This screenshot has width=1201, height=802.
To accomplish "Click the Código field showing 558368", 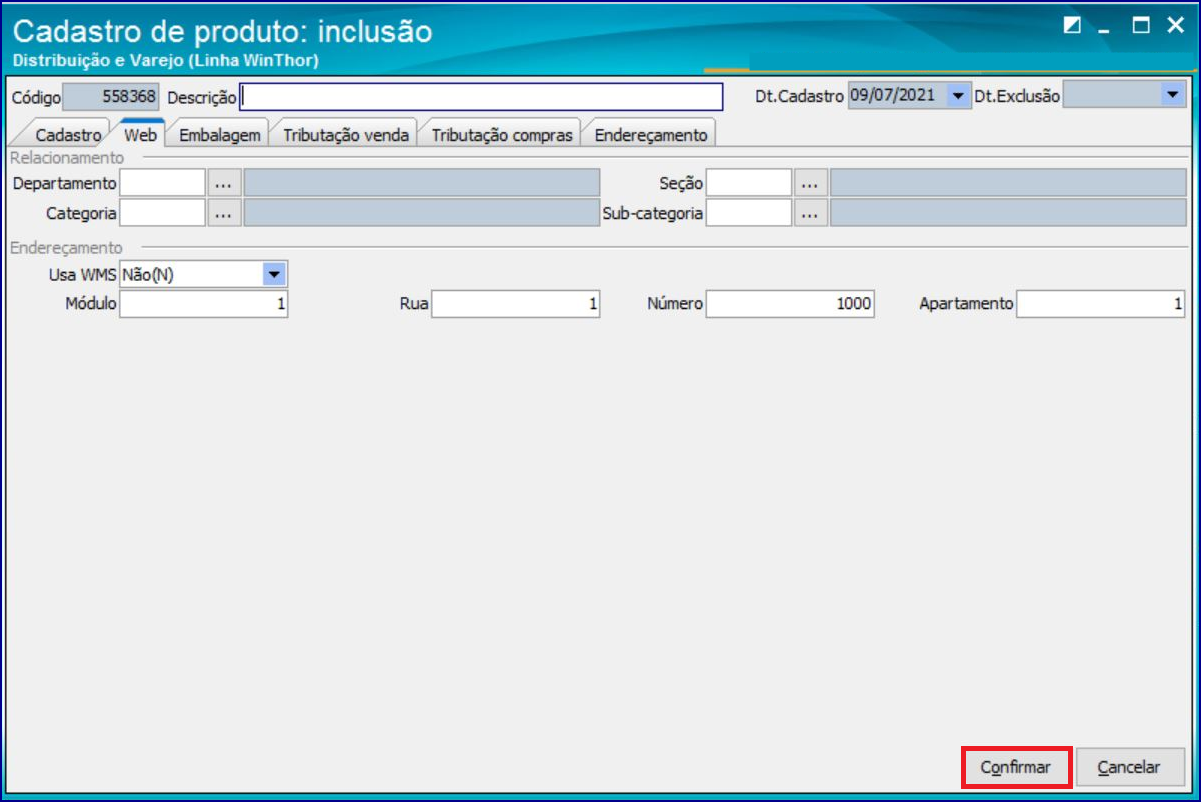I will pyautogui.click(x=111, y=97).
